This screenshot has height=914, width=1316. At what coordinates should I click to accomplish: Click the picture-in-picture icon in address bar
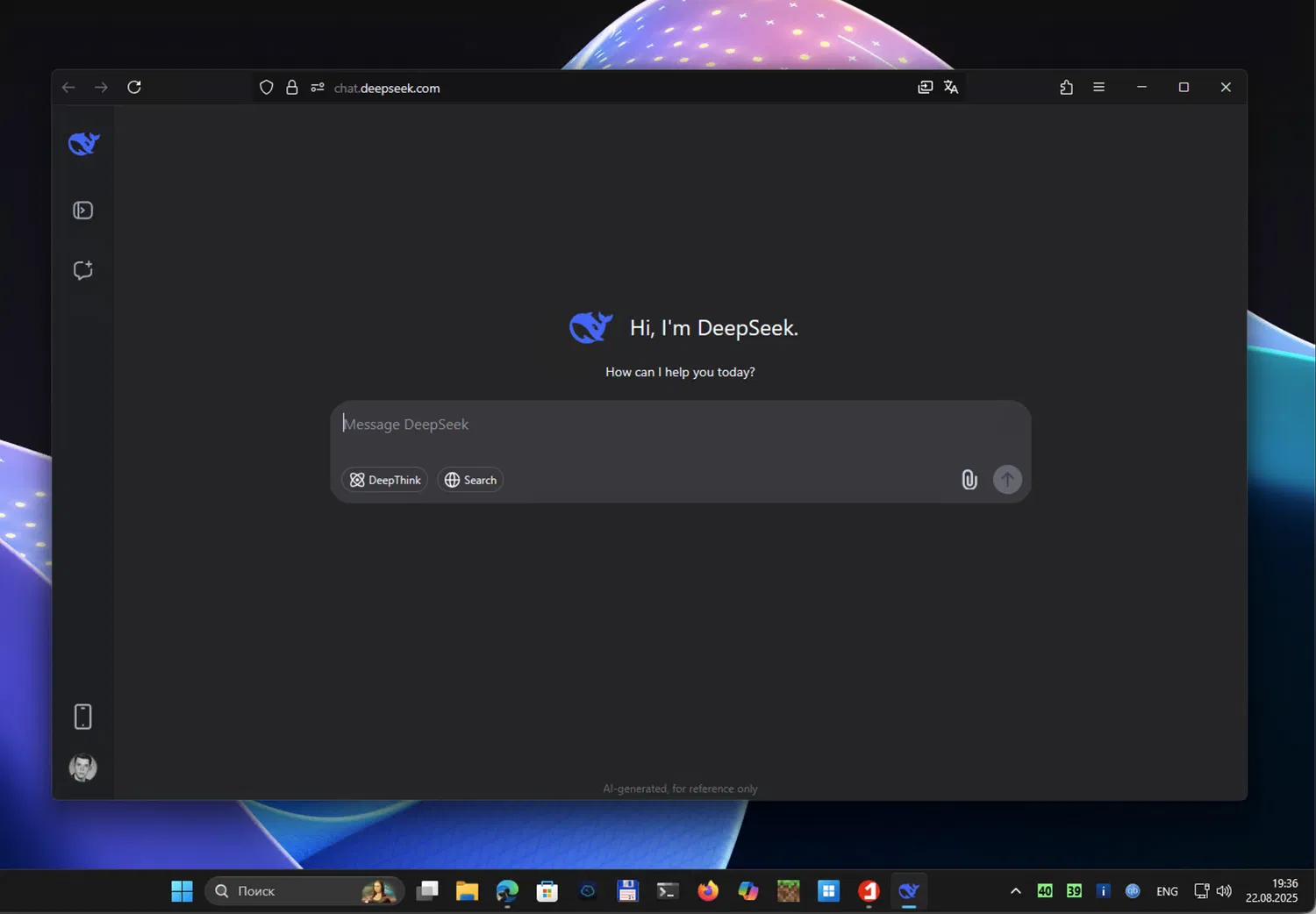(926, 87)
